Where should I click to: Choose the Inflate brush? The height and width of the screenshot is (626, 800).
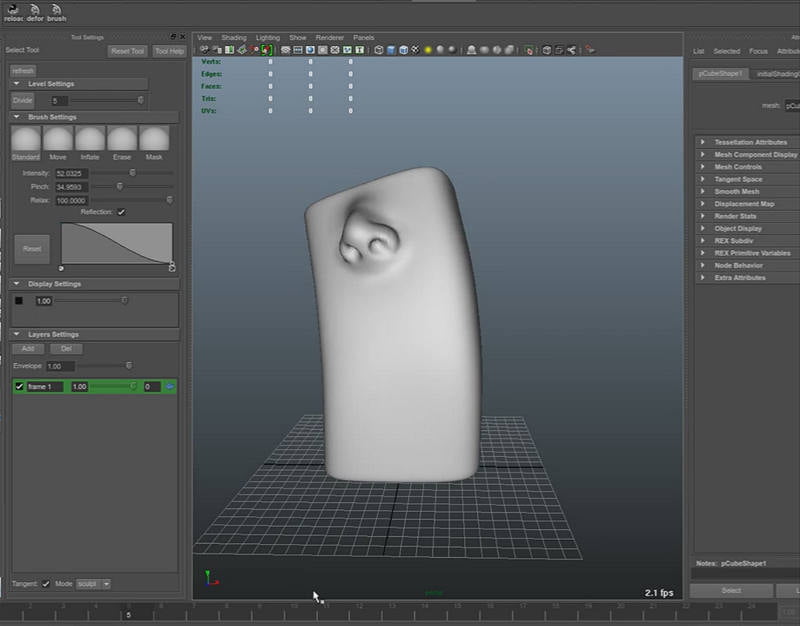coord(90,138)
